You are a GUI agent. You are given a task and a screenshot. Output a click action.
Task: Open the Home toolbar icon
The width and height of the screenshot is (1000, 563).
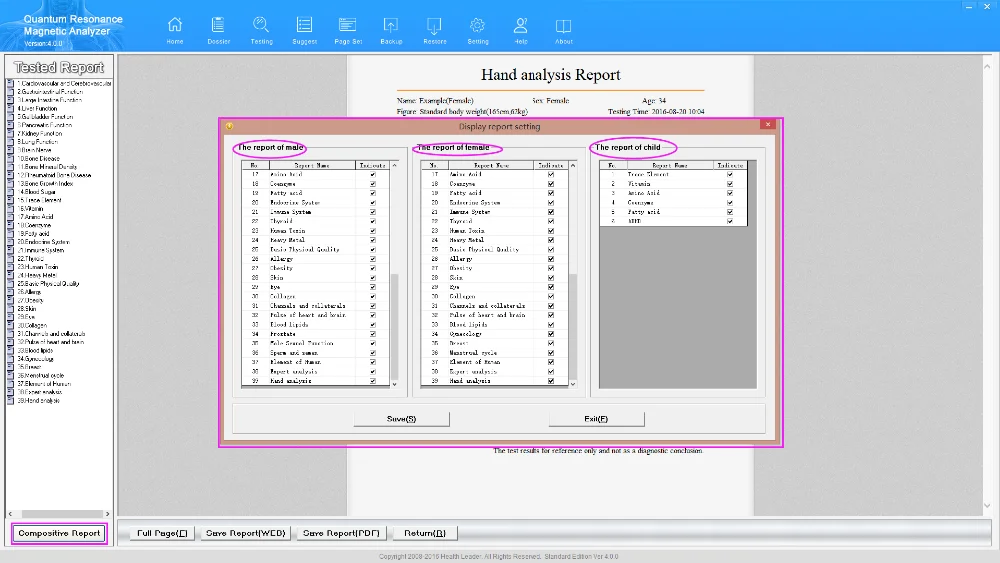[x=175, y=28]
